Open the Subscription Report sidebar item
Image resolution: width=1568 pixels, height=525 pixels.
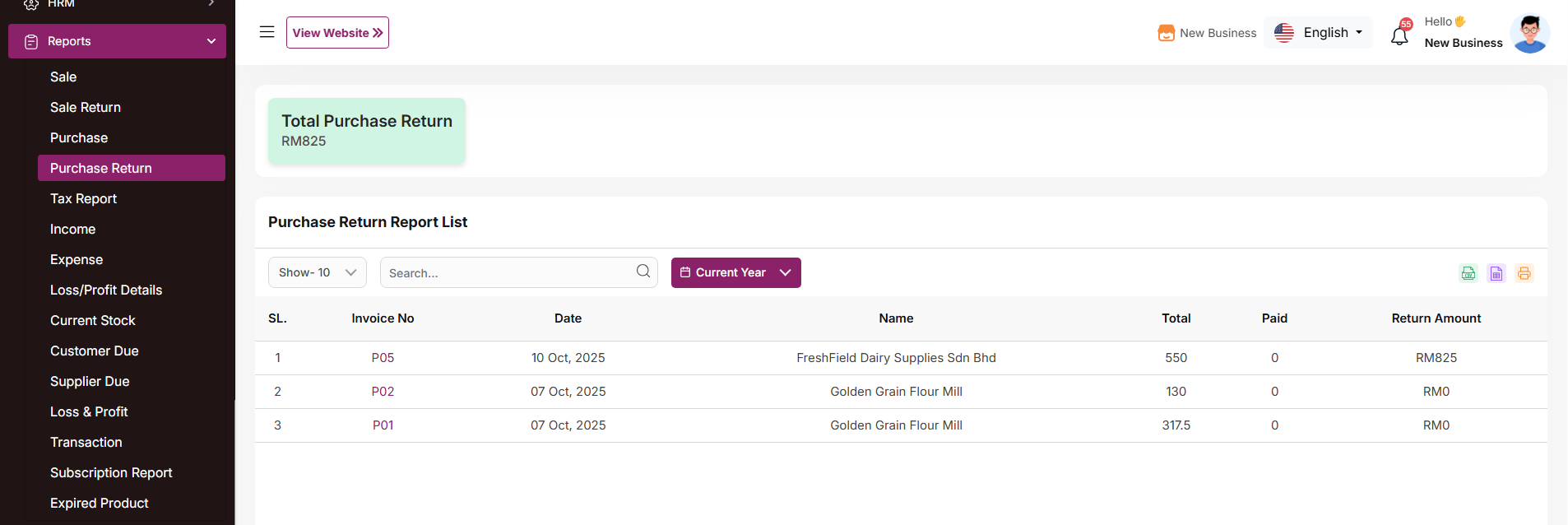tap(111, 472)
